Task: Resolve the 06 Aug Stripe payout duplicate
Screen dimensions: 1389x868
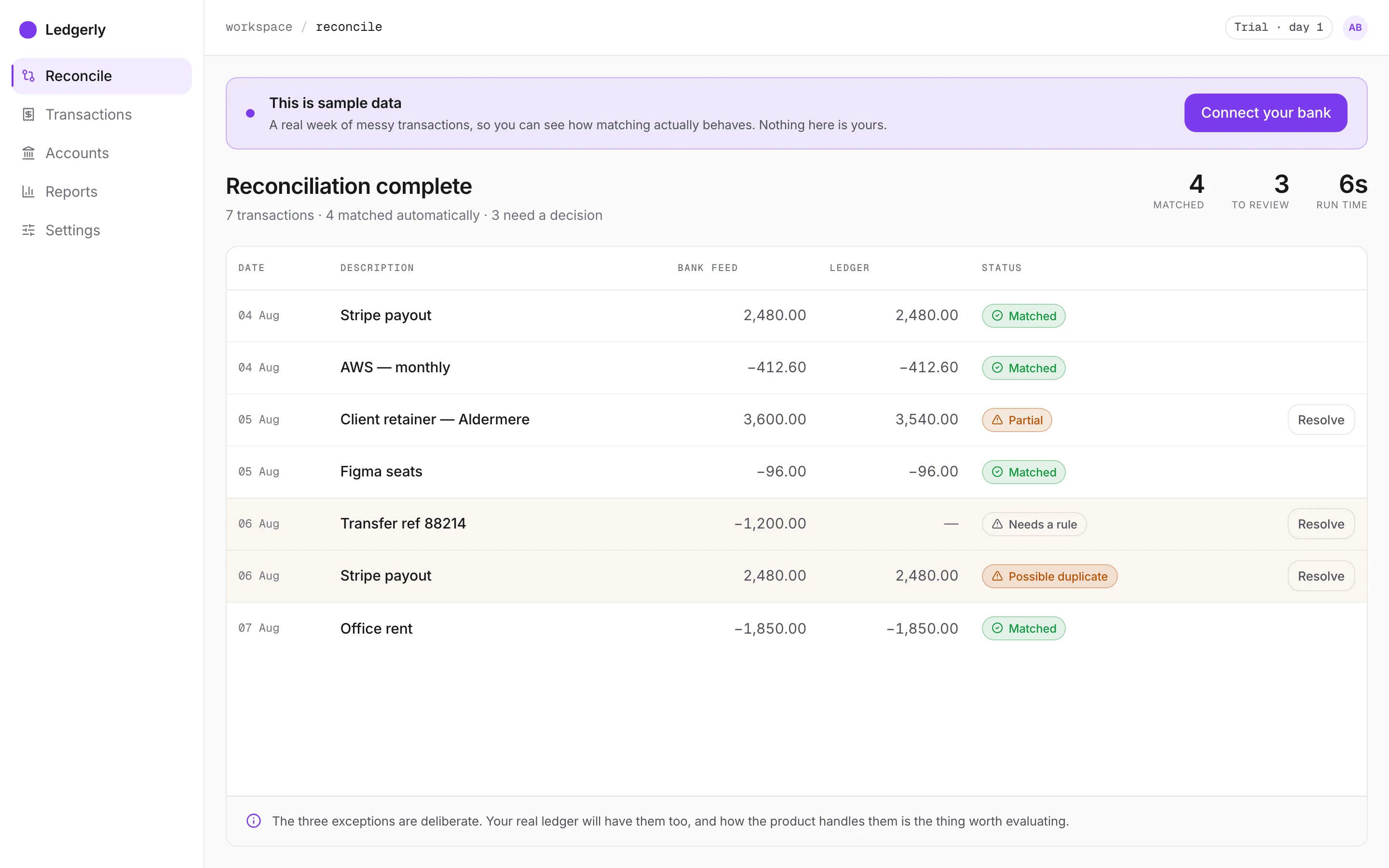Action: tap(1321, 576)
